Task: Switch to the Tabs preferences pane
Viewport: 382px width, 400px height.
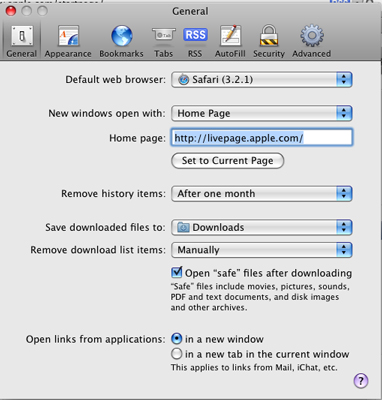Action: 163,41
